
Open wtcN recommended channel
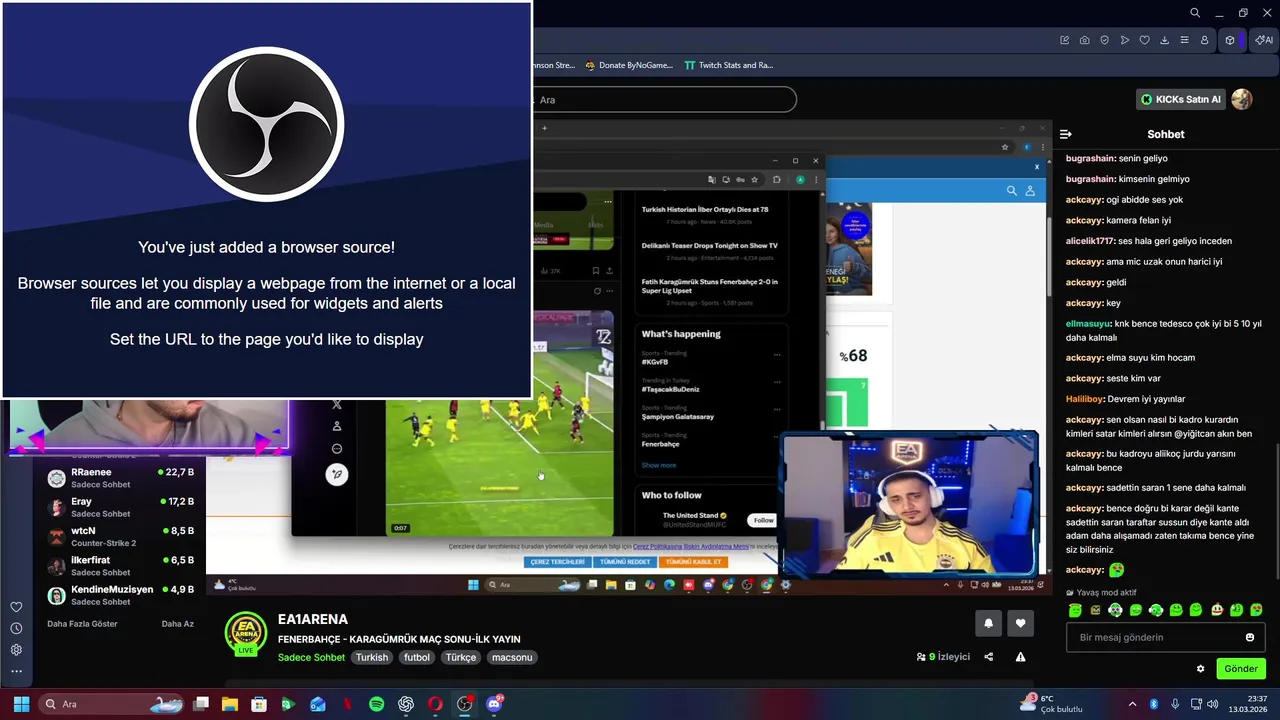pyautogui.click(x=120, y=537)
